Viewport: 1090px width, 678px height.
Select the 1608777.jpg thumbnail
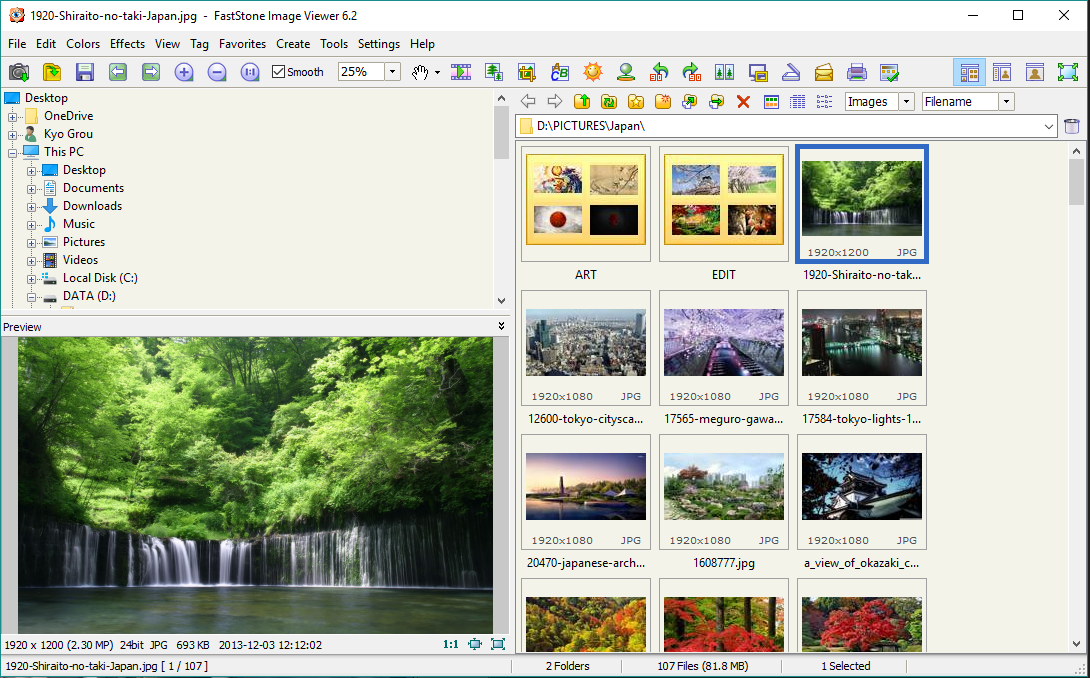tap(724, 492)
